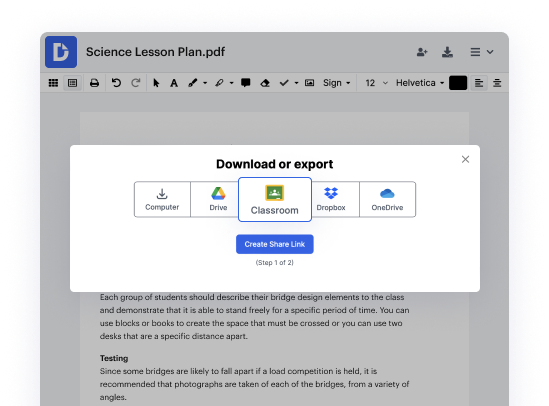Screen dimensions: 549x406
Task: Open the Sign dropdown
Action: (336, 83)
